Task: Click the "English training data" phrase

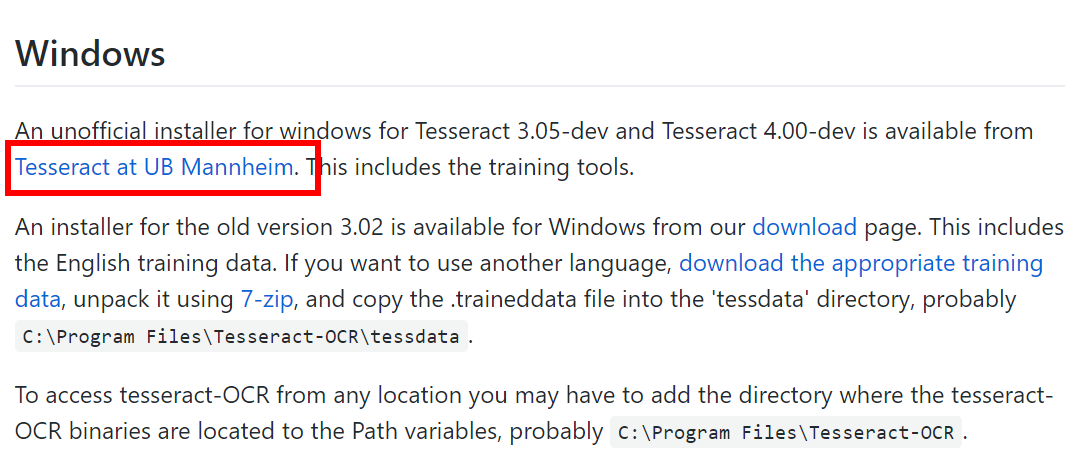Action: [x=172, y=264]
